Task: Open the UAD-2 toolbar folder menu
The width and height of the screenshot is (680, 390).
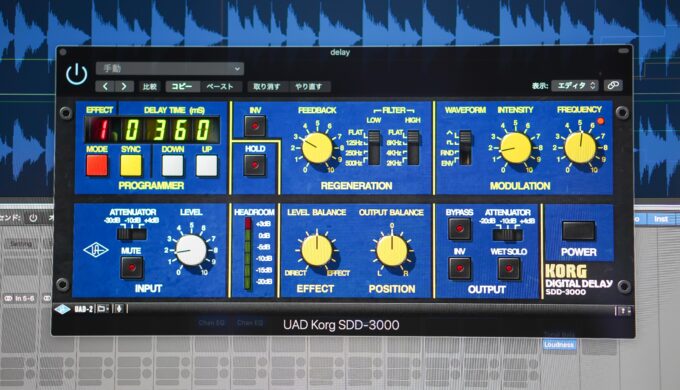Action: [x=103, y=309]
